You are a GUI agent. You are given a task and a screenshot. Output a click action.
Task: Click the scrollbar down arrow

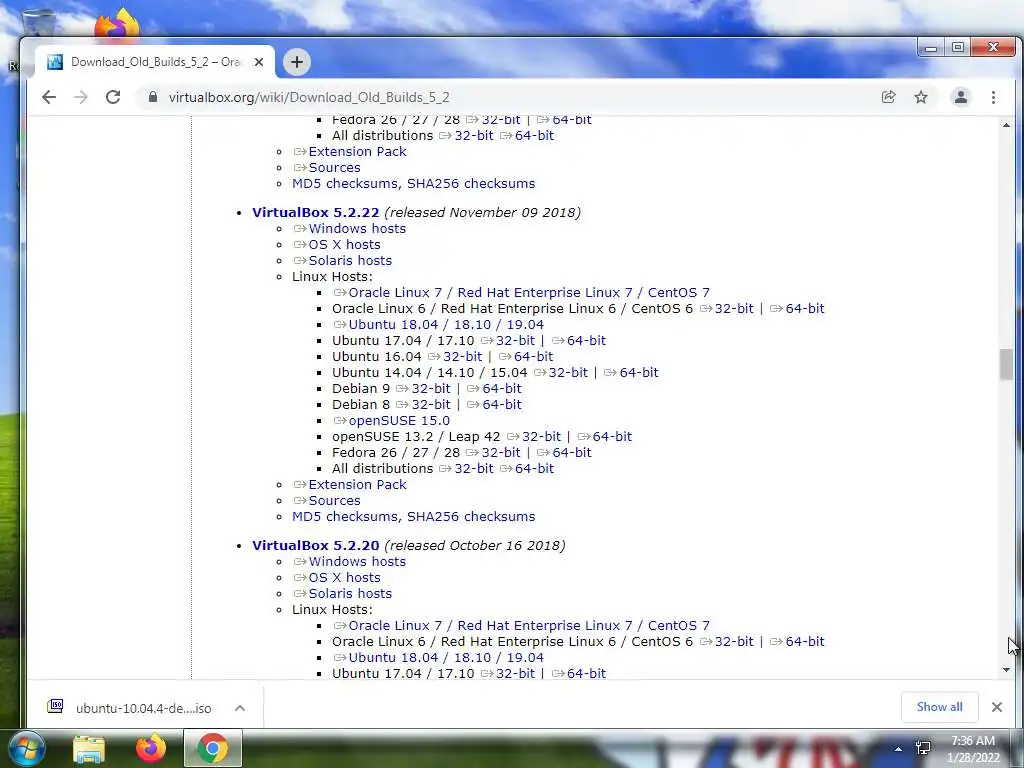point(1006,670)
